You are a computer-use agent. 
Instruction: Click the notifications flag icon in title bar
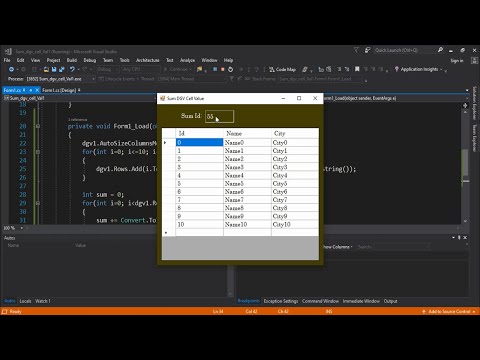click(356, 50)
